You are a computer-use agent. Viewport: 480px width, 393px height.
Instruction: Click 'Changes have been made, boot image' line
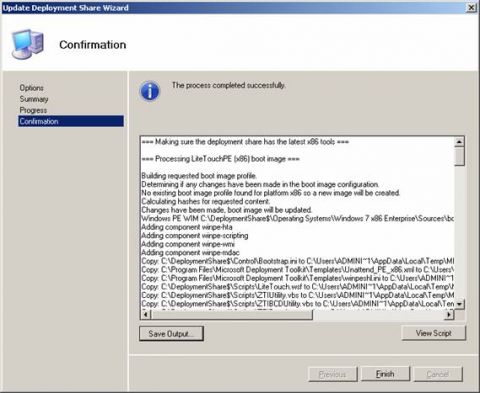pos(227,210)
